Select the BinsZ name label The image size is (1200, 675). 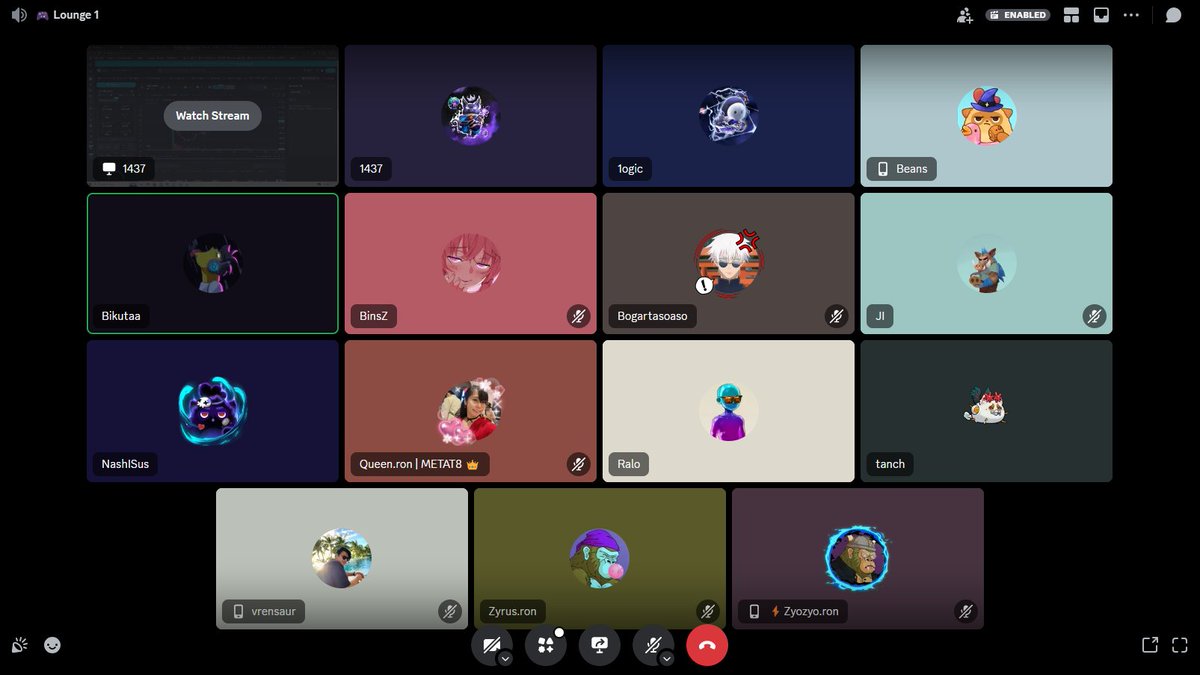[x=373, y=316]
